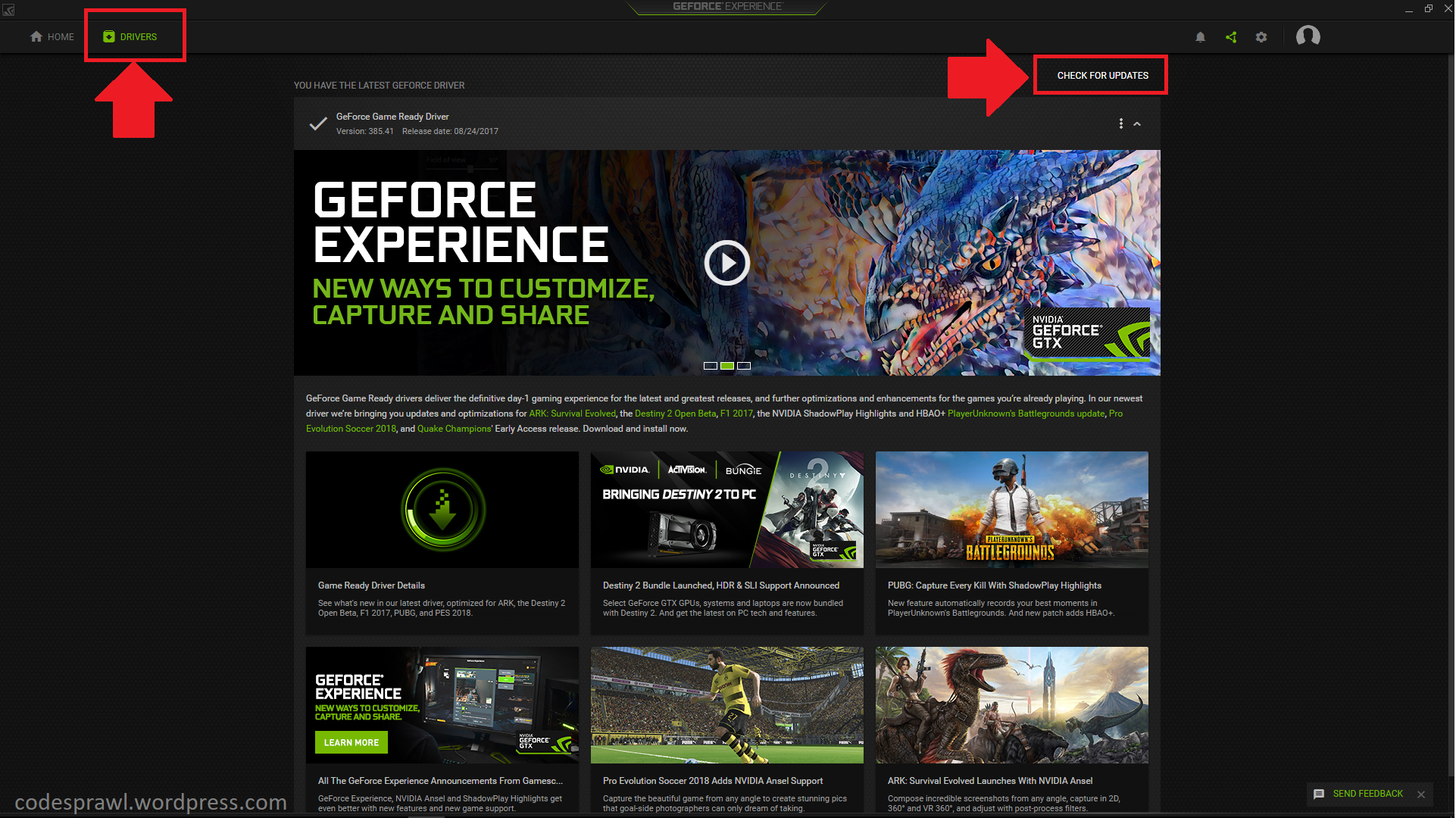The height and width of the screenshot is (818, 1456).
Task: Open settings gear icon
Action: click(1263, 36)
